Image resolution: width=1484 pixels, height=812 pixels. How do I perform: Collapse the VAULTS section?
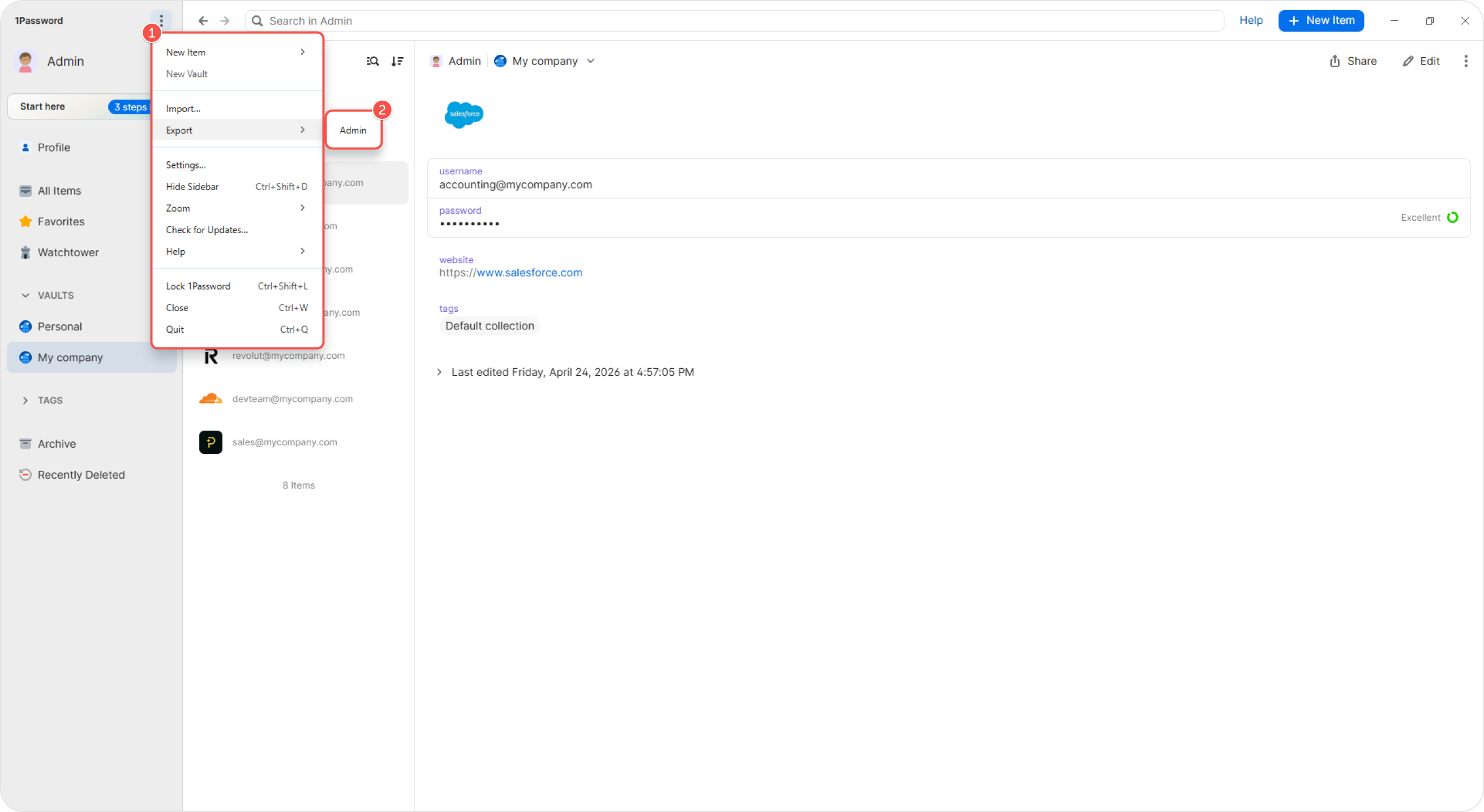point(25,295)
